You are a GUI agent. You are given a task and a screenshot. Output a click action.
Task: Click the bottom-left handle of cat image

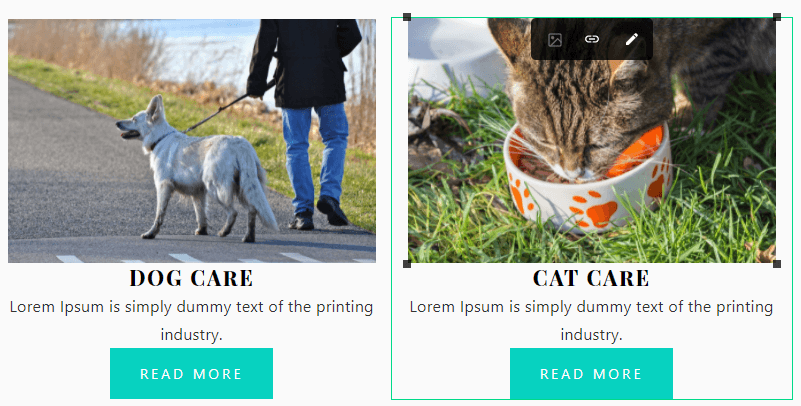coord(407,264)
